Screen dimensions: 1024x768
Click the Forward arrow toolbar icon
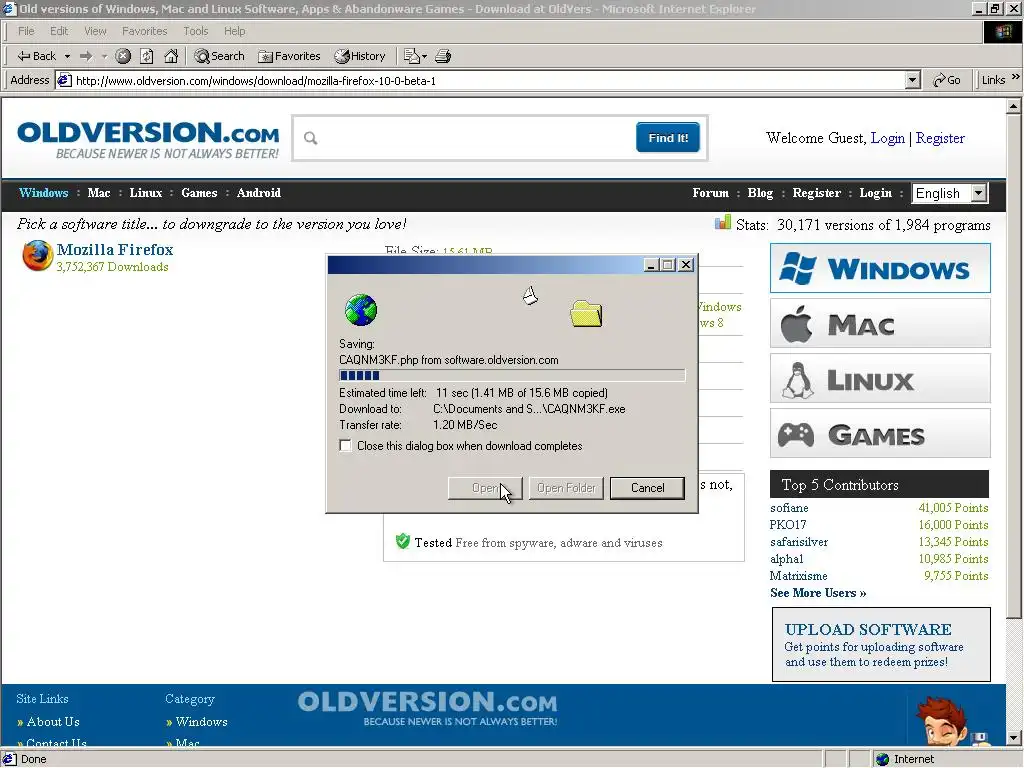coord(86,56)
